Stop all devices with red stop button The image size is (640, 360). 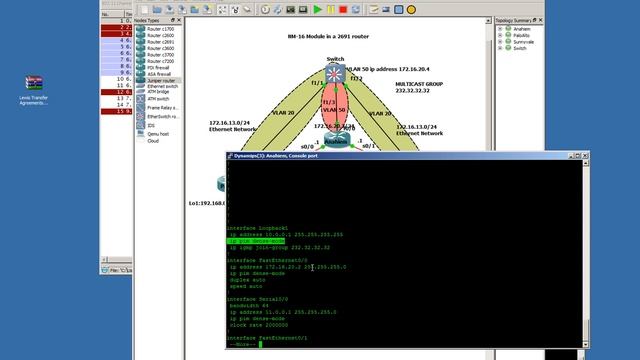click(343, 9)
